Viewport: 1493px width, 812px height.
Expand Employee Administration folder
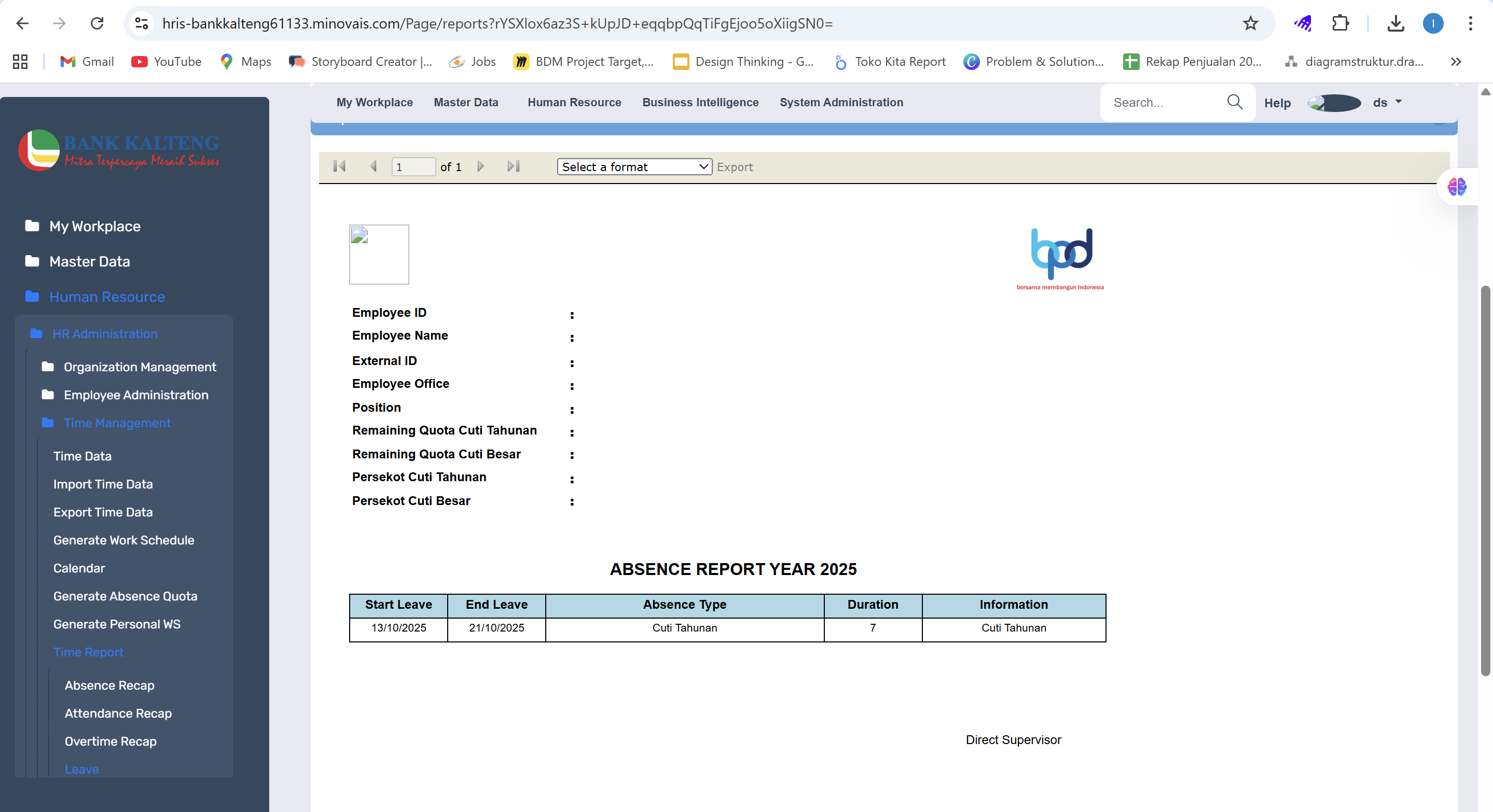pyautogui.click(x=135, y=395)
